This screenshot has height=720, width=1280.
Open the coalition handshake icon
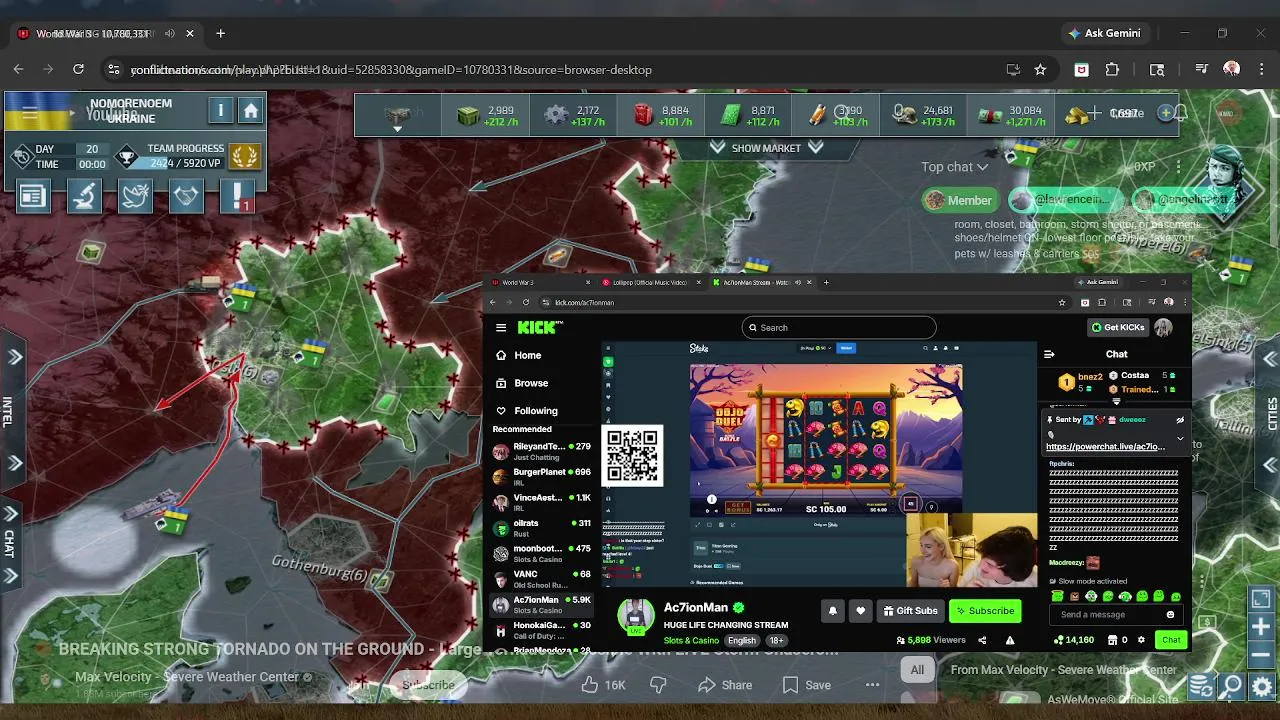[186, 197]
